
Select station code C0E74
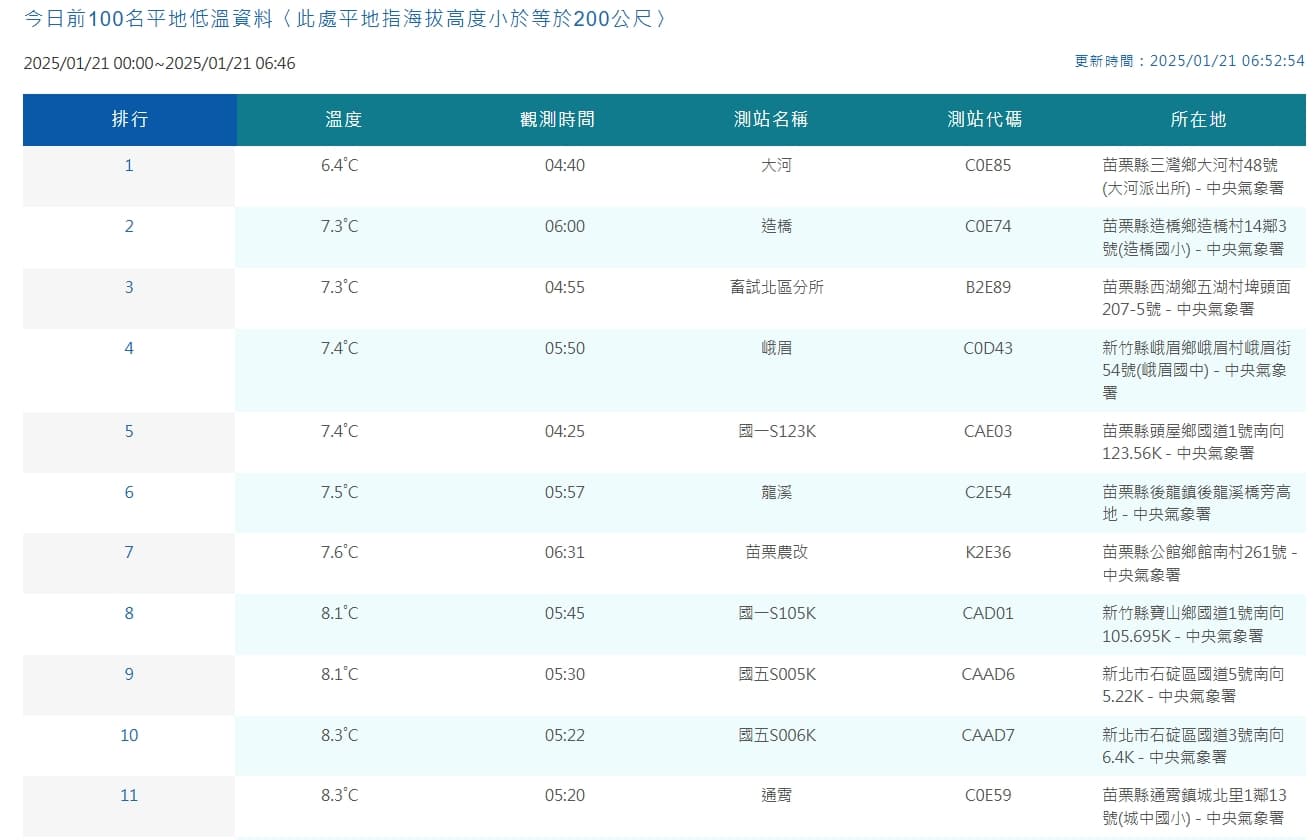(x=988, y=226)
